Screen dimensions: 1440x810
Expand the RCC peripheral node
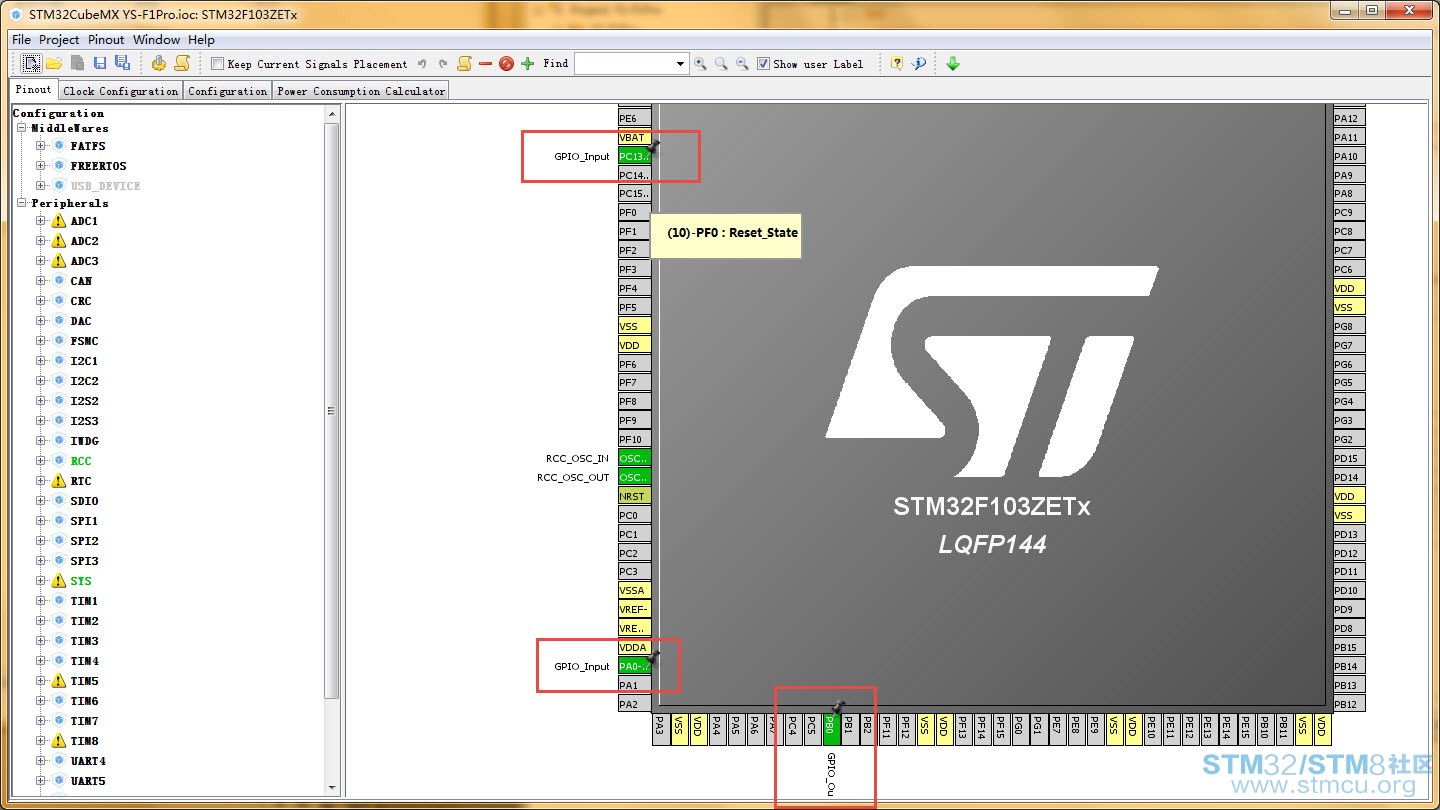(x=41, y=461)
